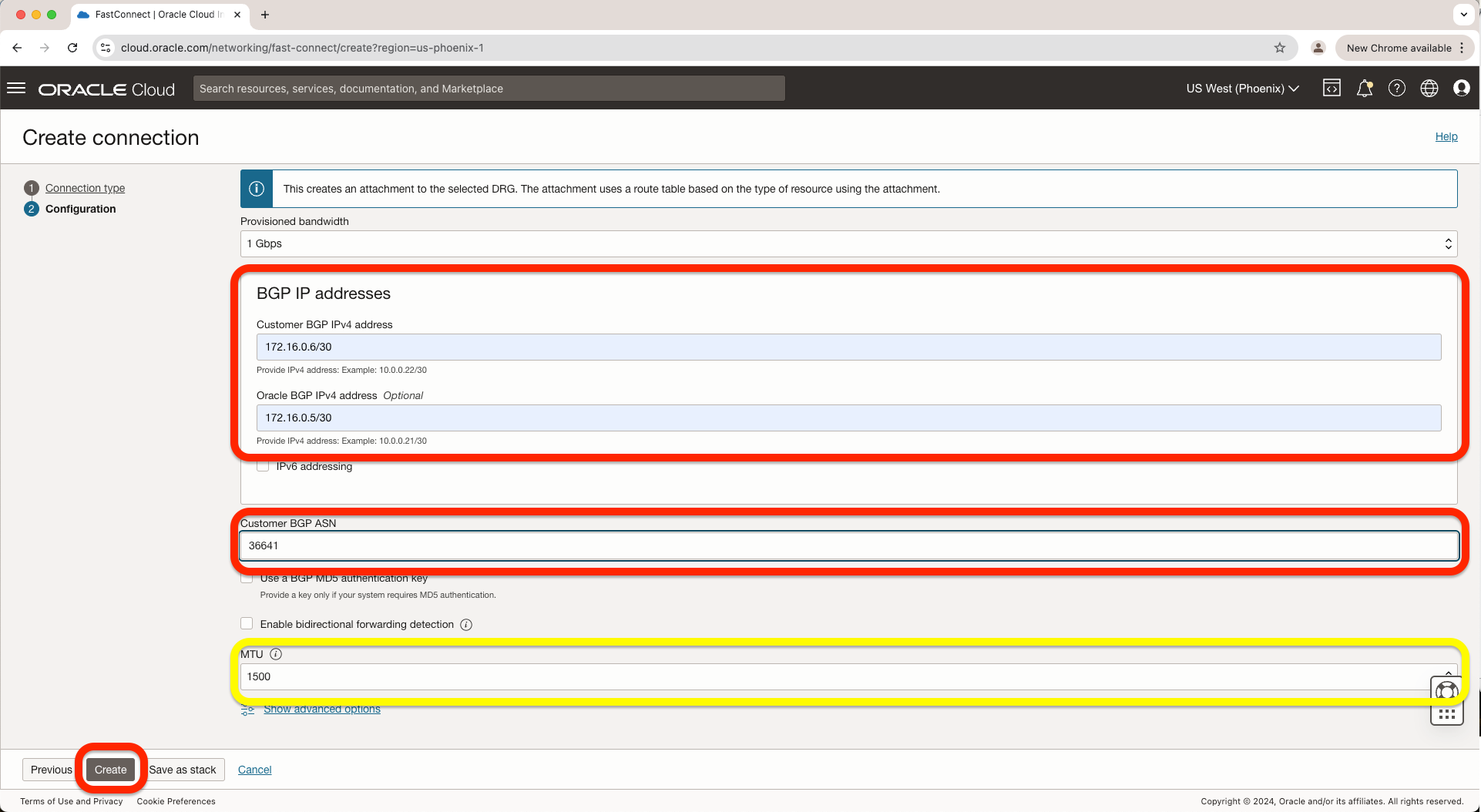Click the Create button

pyautogui.click(x=110, y=770)
